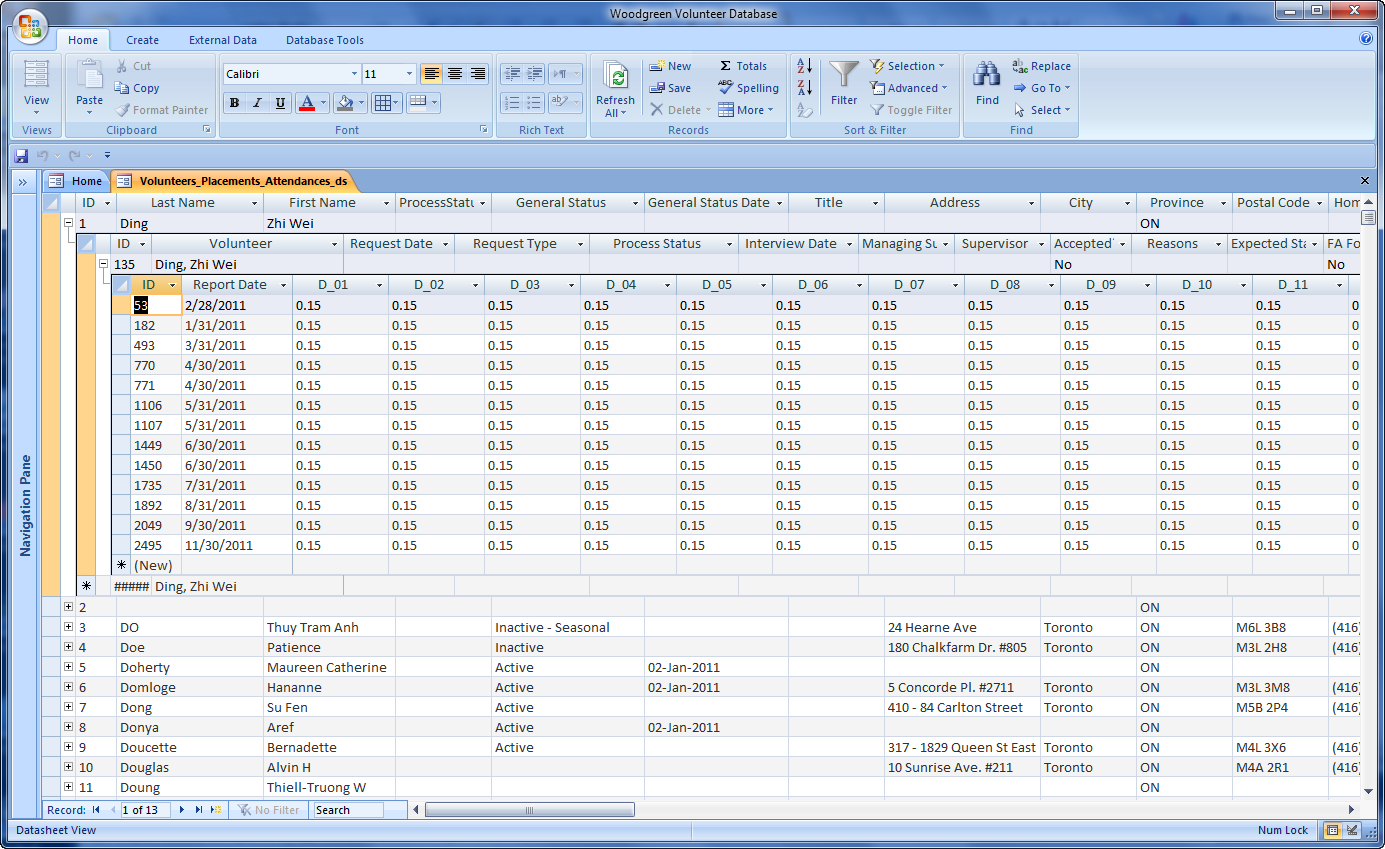Expand subdatasheet for DO row 3

coord(68,627)
